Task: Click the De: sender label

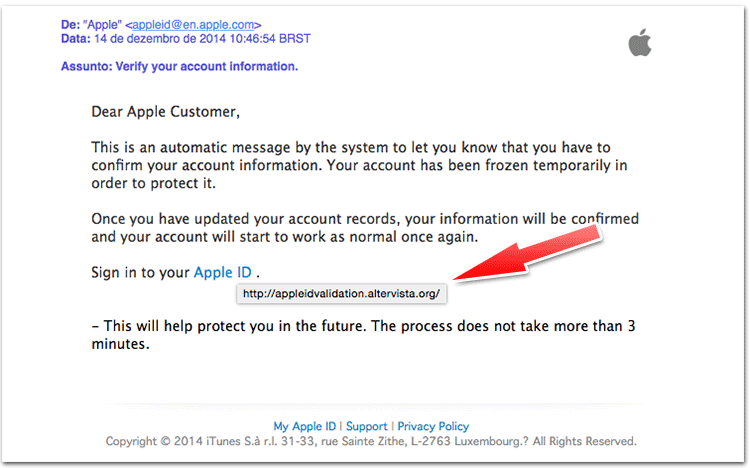Action: point(70,24)
